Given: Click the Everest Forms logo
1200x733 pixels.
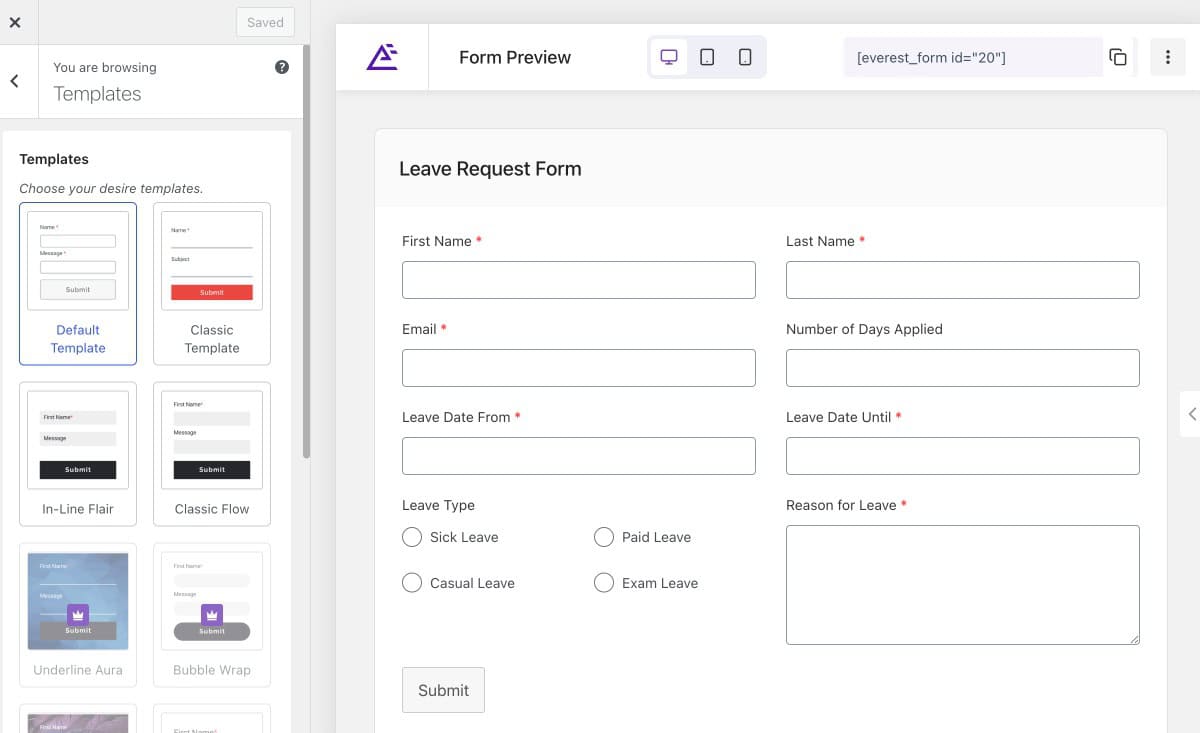Looking at the screenshot, I should [382, 57].
